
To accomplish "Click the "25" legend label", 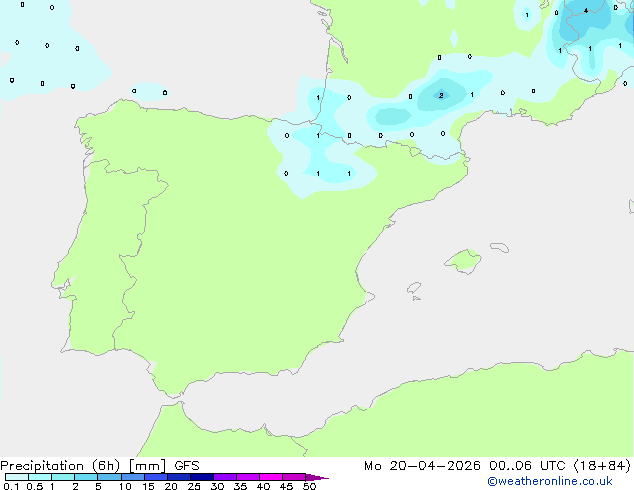I will coord(194,486).
